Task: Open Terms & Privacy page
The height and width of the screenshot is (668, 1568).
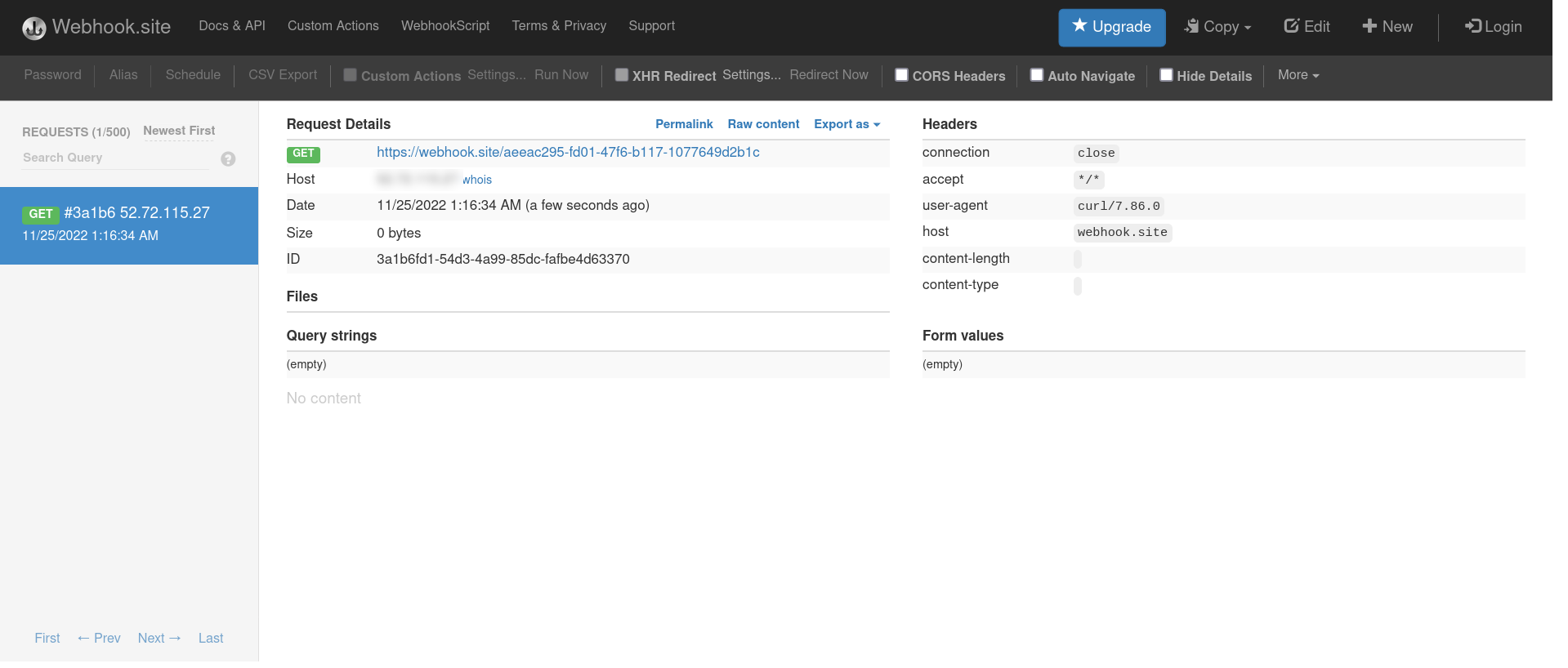Action: tap(559, 26)
